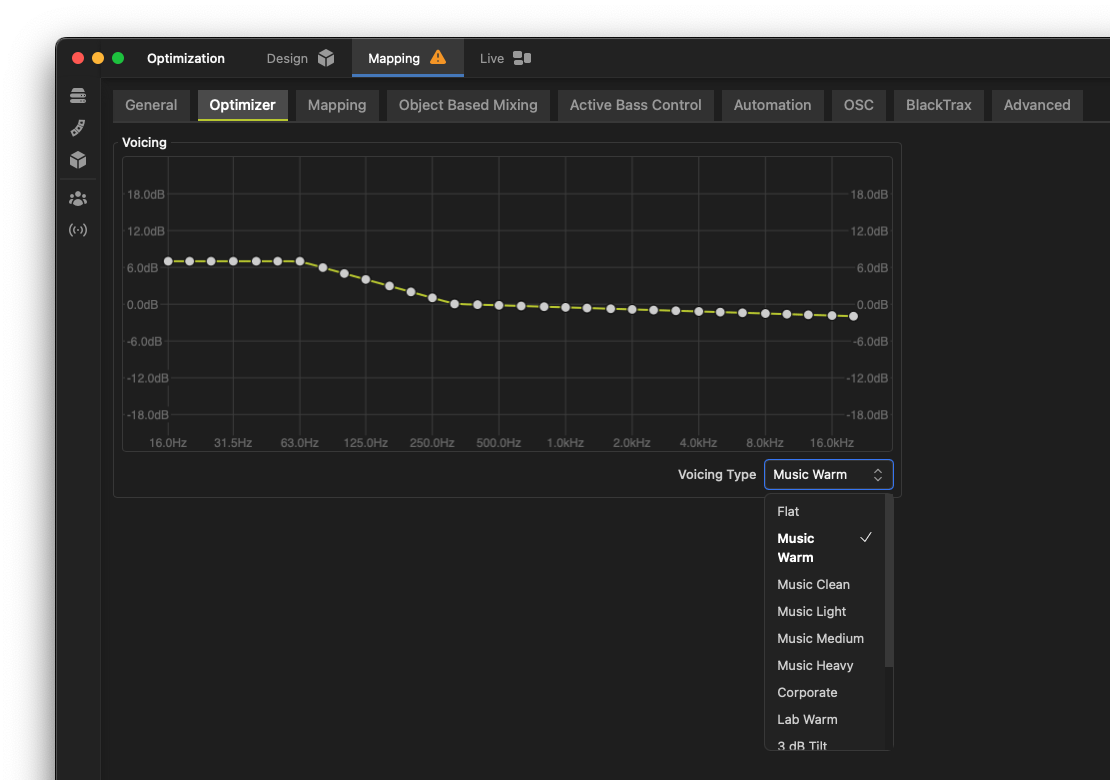Click the Live top-level tab
Image resolution: width=1110 pixels, height=780 pixels.
(491, 58)
